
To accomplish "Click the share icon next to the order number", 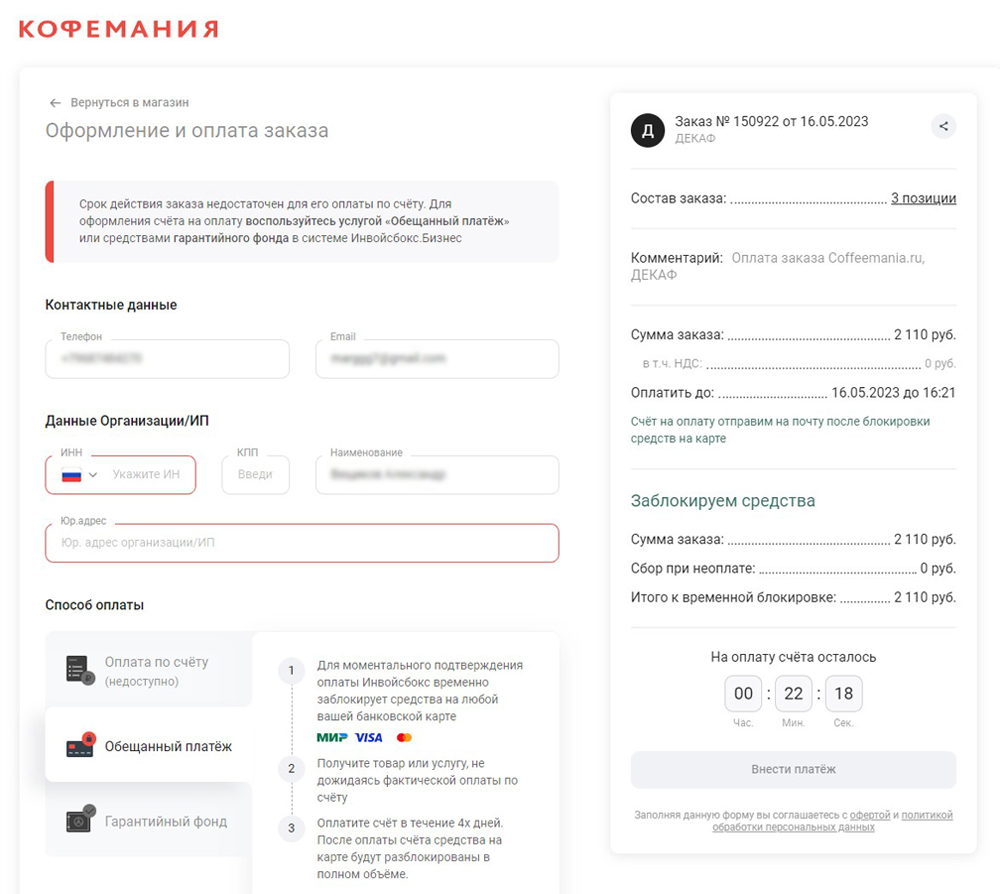I will tap(943, 126).
